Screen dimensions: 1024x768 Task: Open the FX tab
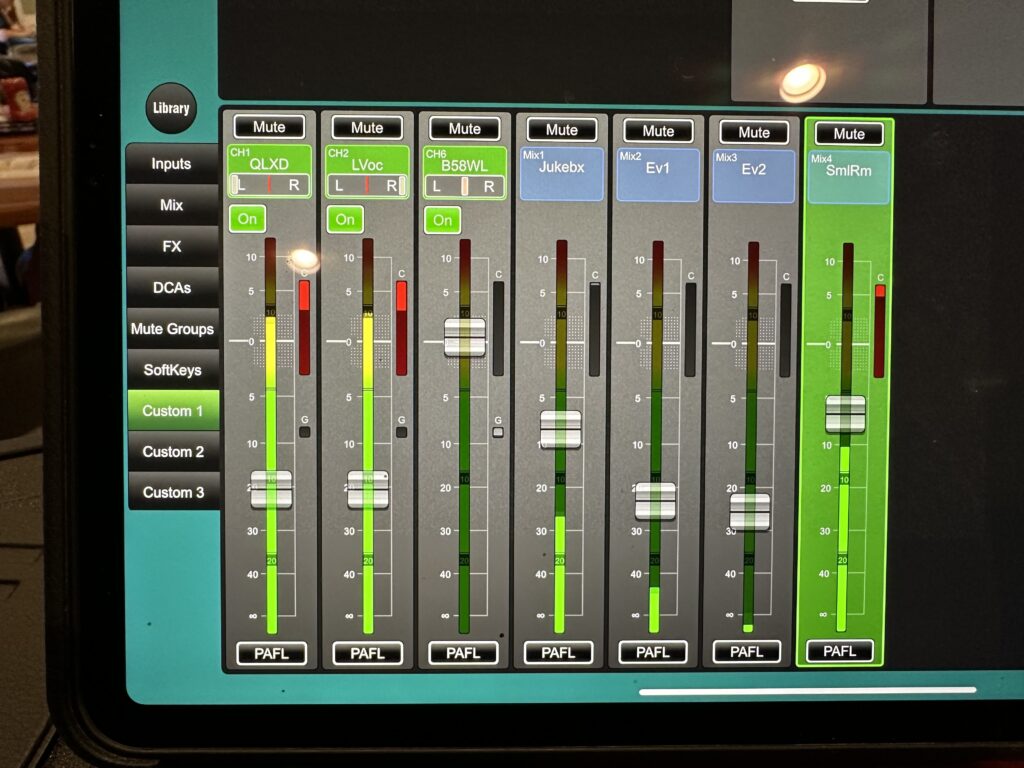coord(171,246)
